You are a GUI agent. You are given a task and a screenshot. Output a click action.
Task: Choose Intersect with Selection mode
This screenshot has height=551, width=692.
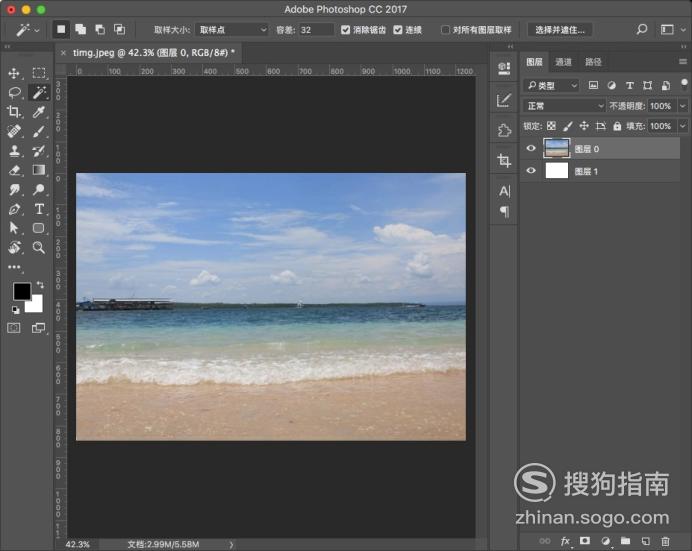pyautogui.click(x=120, y=30)
